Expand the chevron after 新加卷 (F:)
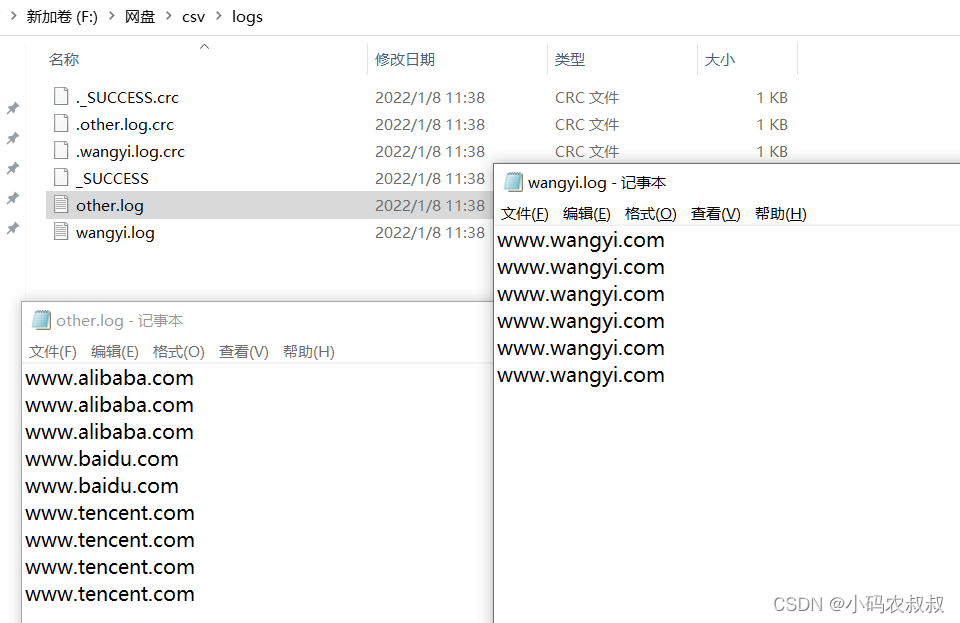This screenshot has height=623, width=960. coord(111,16)
